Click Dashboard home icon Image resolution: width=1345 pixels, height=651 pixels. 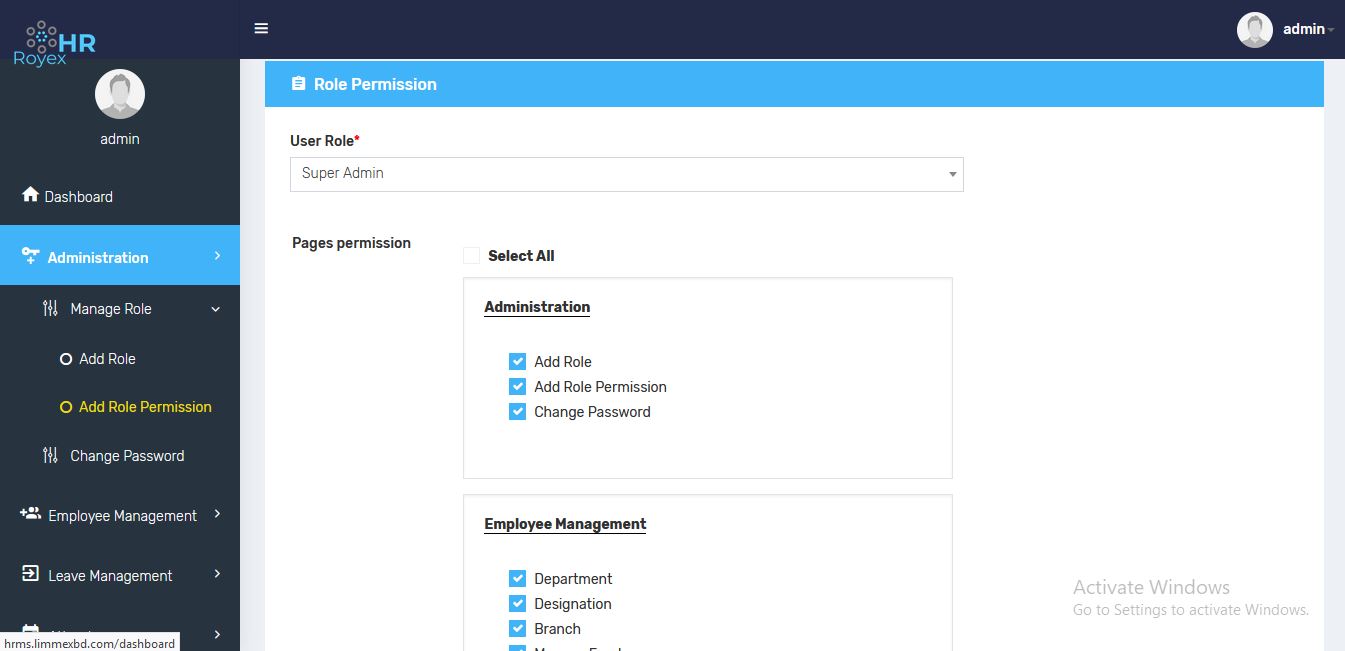click(x=30, y=195)
